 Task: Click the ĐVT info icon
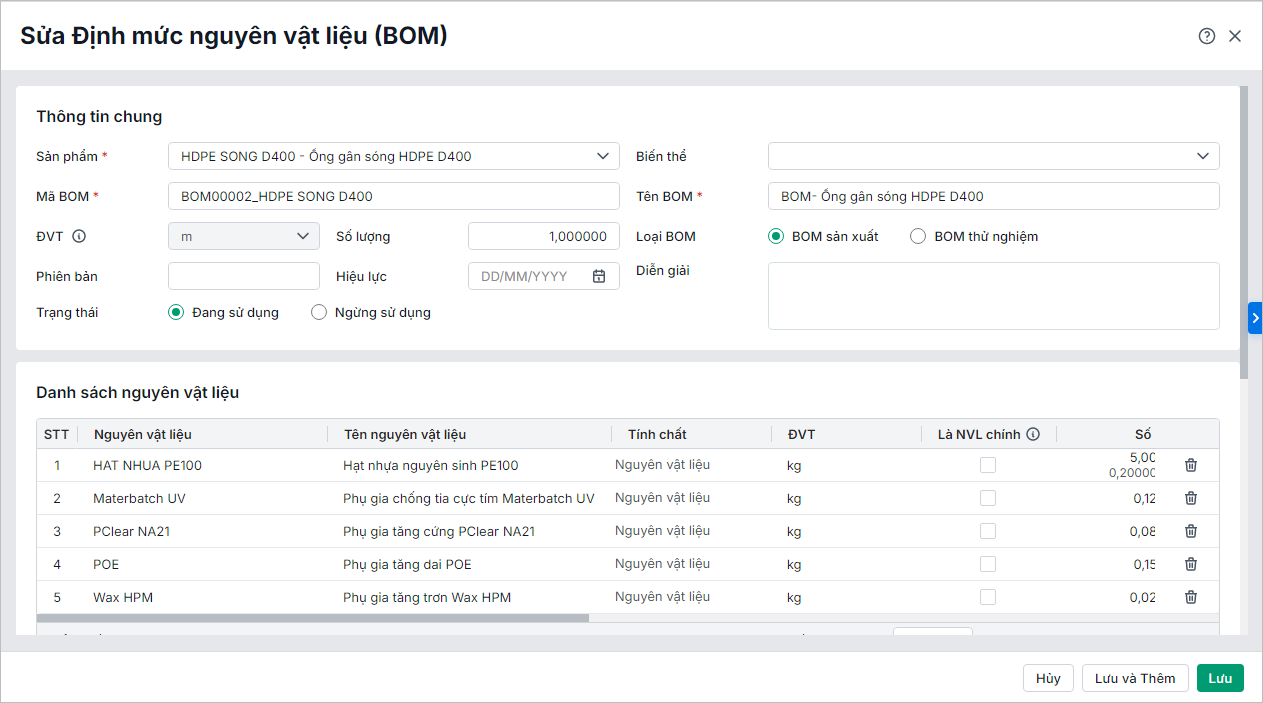pyautogui.click(x=79, y=237)
